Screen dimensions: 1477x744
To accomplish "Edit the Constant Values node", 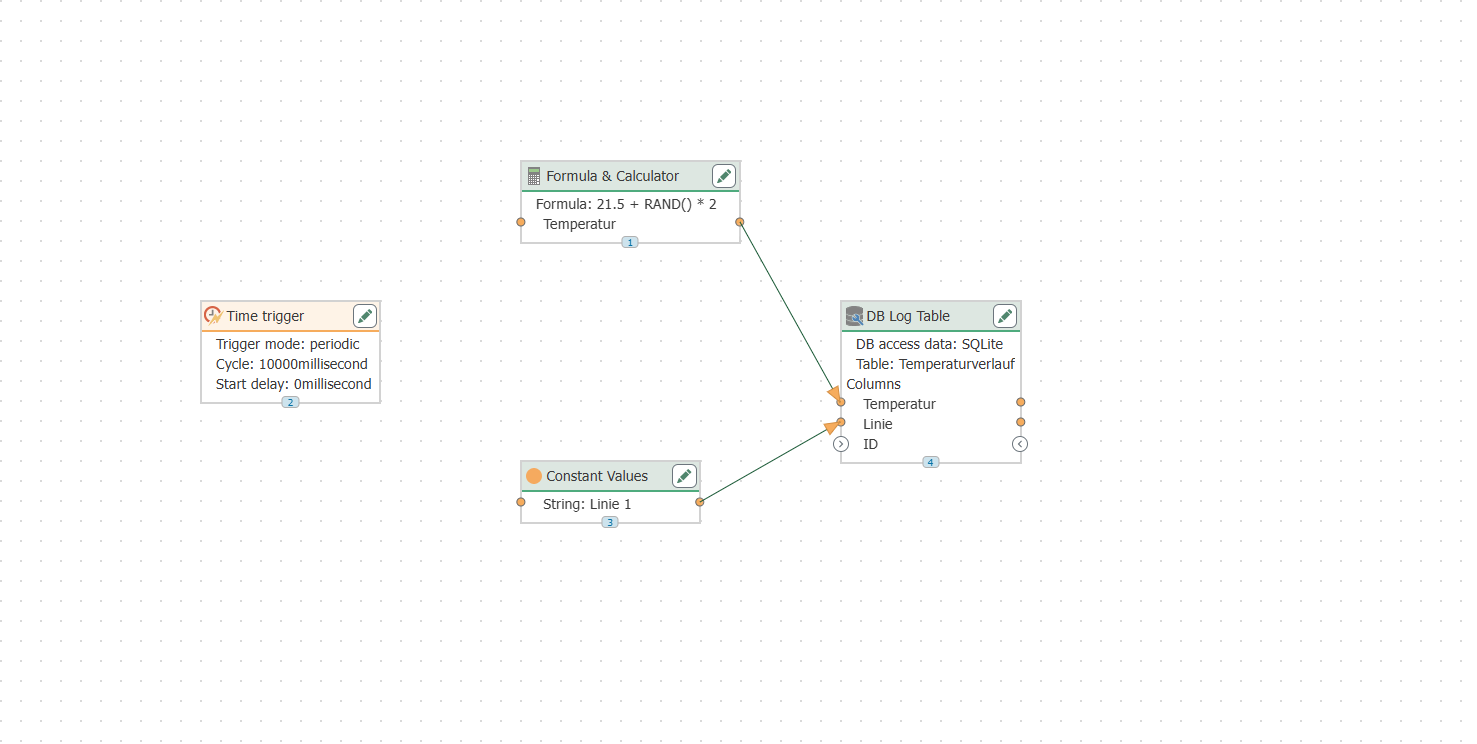I will point(684,476).
